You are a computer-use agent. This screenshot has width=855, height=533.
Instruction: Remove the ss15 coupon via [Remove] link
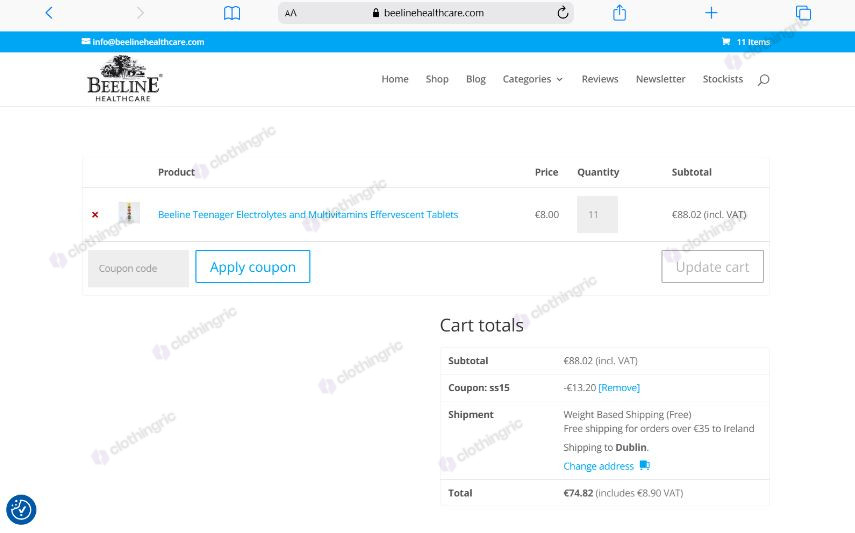click(619, 388)
